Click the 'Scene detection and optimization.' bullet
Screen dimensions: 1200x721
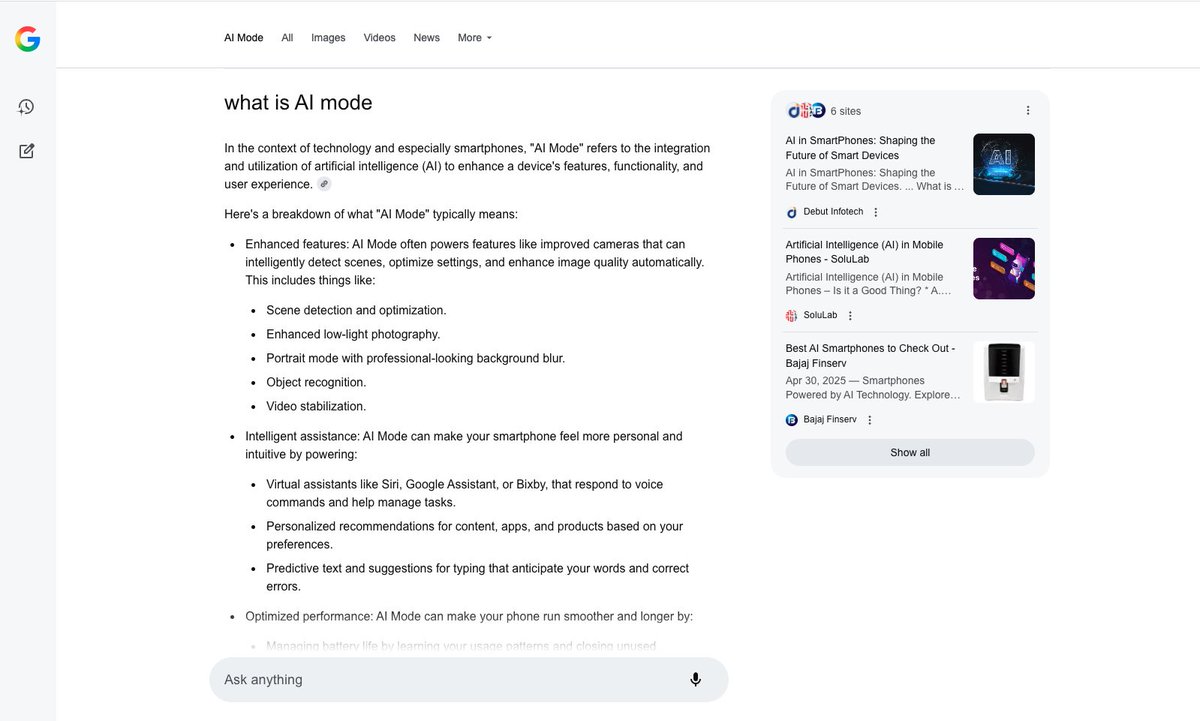(x=356, y=310)
